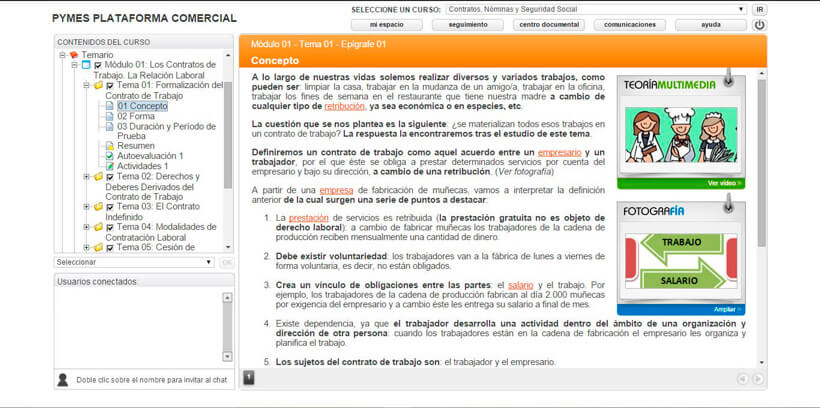Click the main content scrollbar thumb
Screen dimensions: 820x408
(761, 163)
